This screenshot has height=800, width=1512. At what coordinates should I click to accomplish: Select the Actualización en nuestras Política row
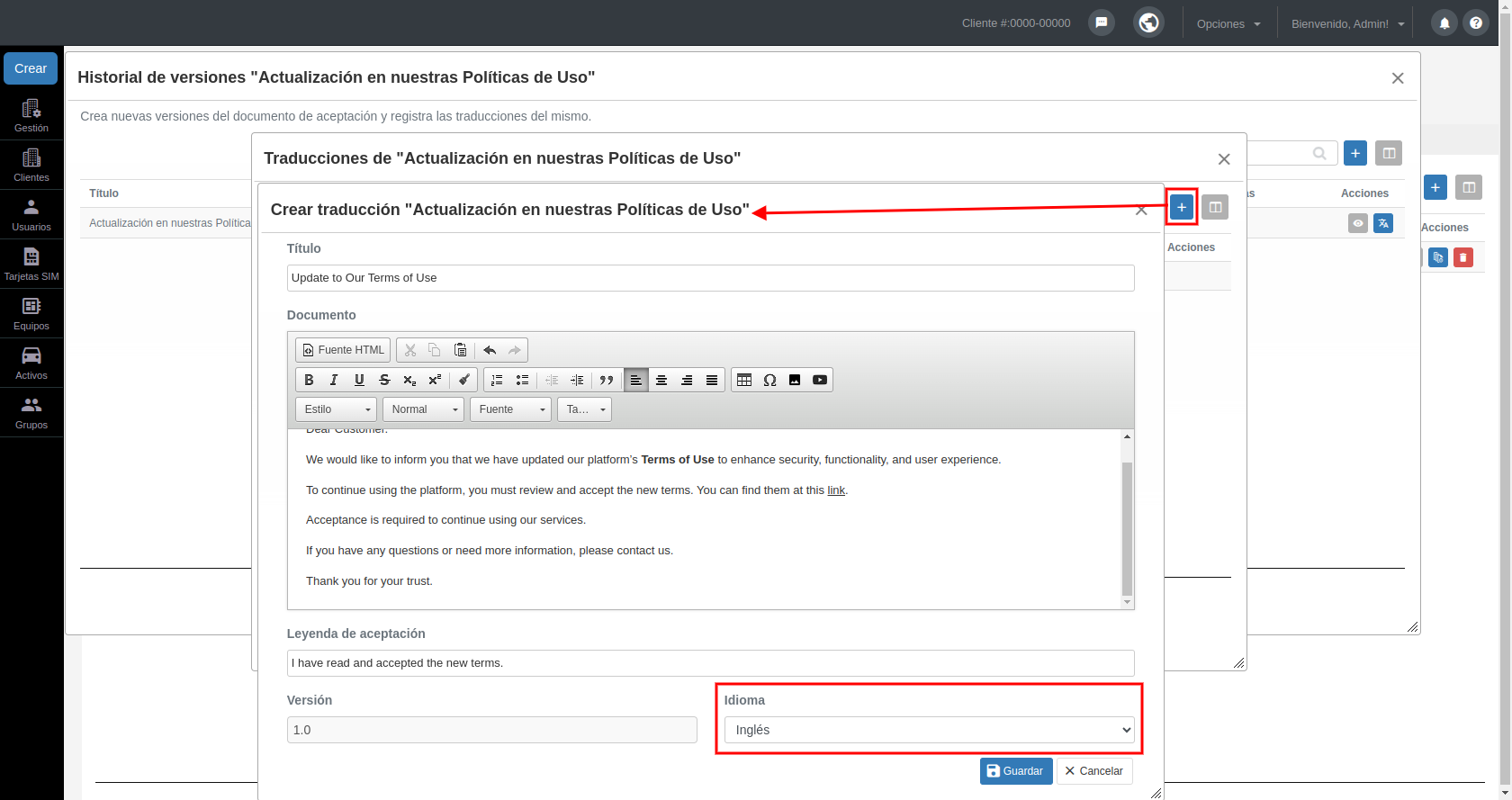coord(166,223)
